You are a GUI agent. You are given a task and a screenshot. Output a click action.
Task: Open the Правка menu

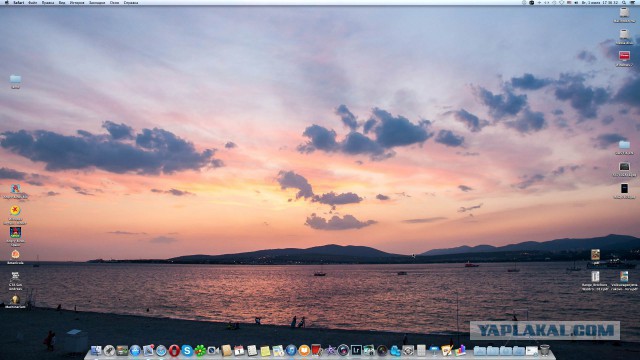tap(48, 2)
